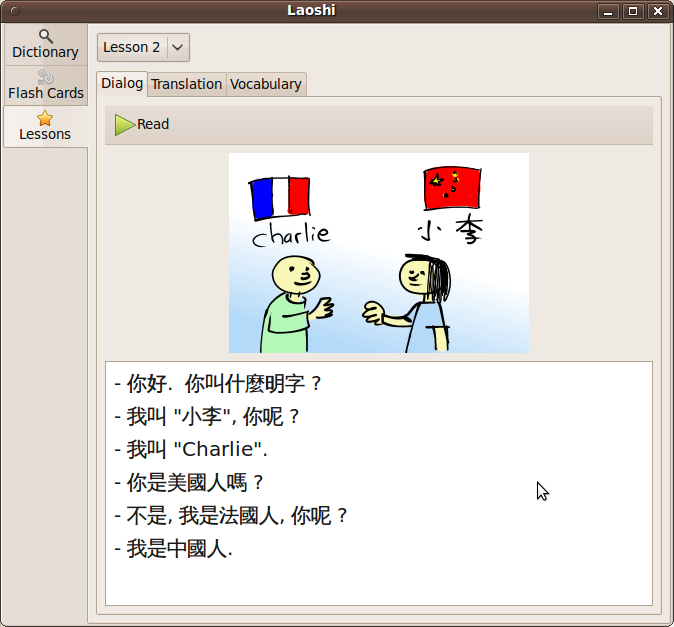Click the gears icon above Flash Cards
The image size is (674, 627).
pos(46,77)
